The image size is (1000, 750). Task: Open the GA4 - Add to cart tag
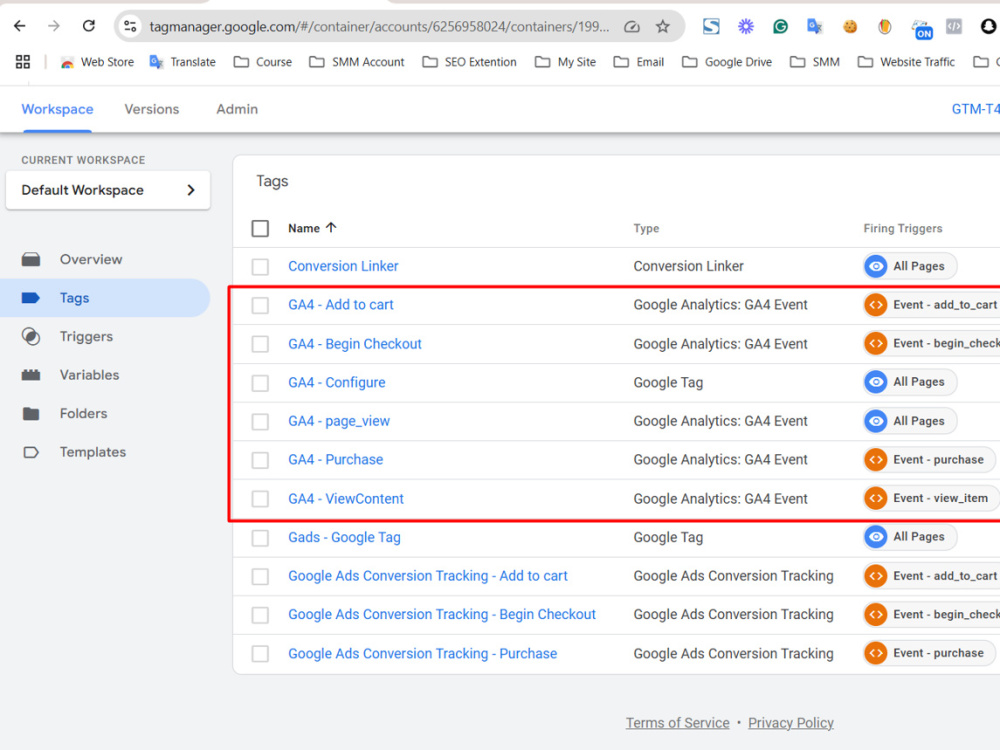tap(341, 305)
